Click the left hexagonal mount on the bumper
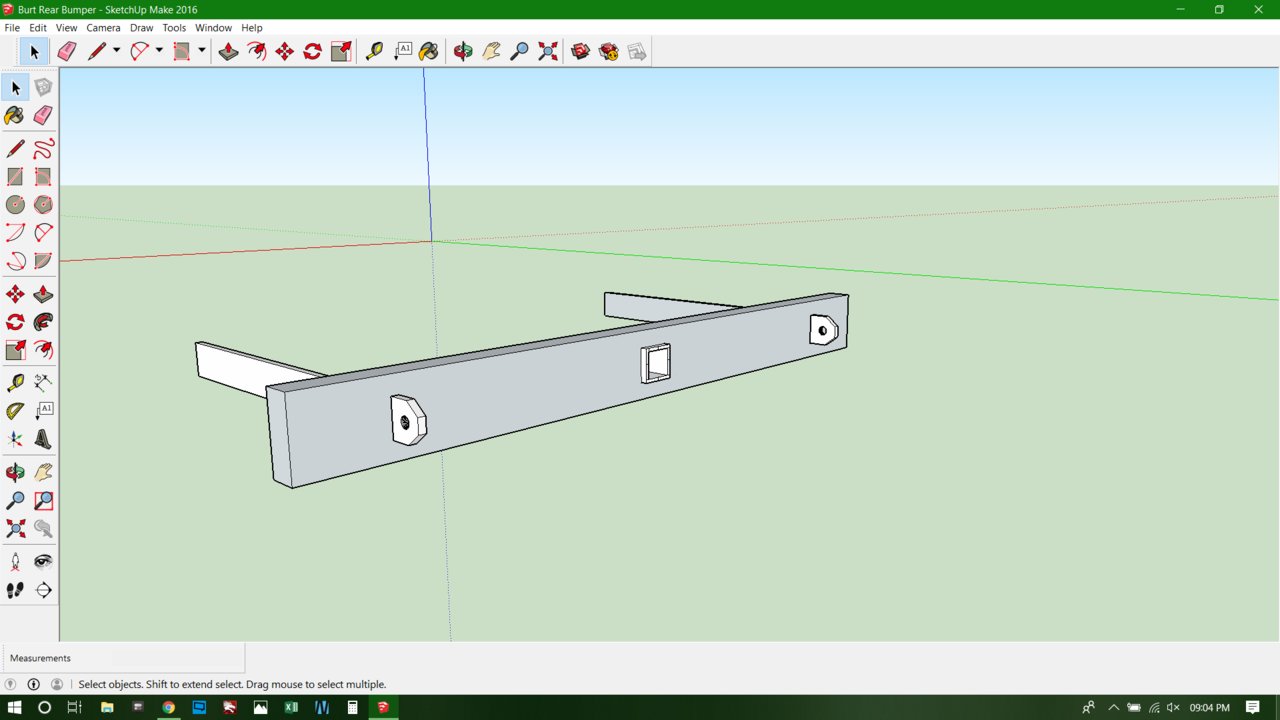Viewport: 1280px width, 720px height. coord(408,420)
